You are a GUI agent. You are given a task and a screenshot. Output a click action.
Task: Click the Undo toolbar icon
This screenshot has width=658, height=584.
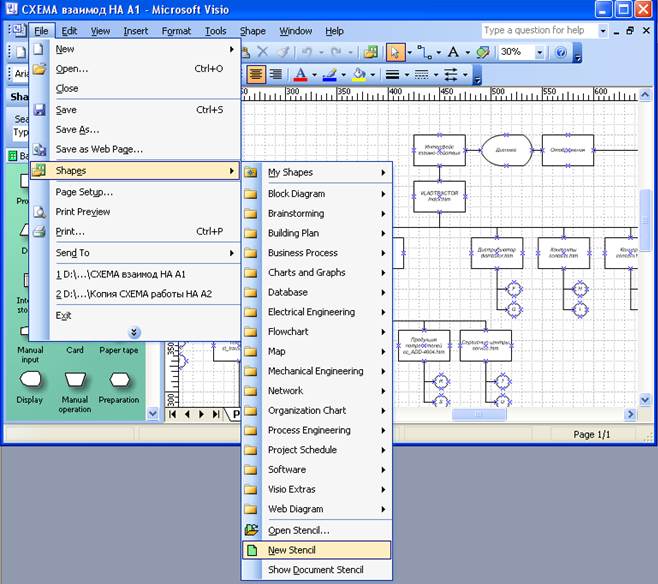click(x=307, y=52)
